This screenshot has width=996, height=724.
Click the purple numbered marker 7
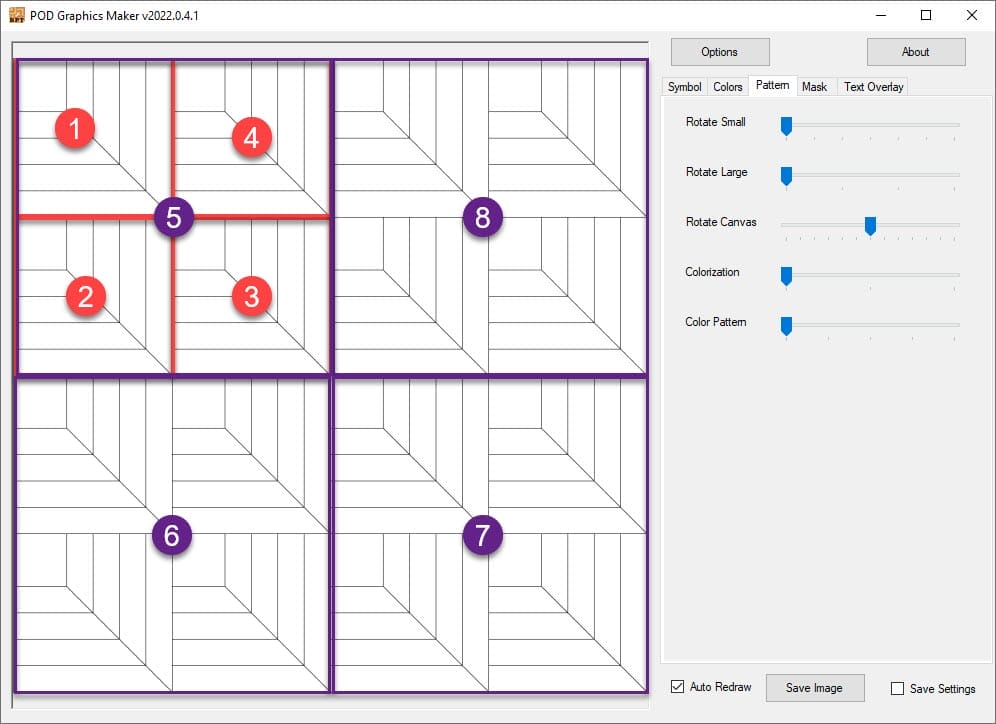point(483,536)
